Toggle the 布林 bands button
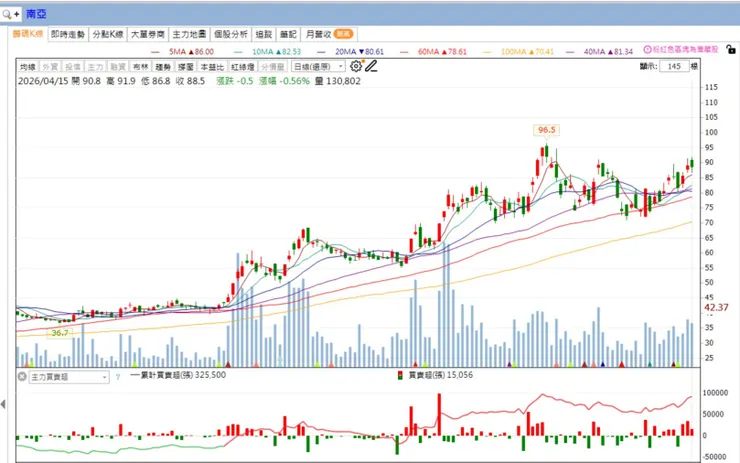 pyautogui.click(x=140, y=67)
